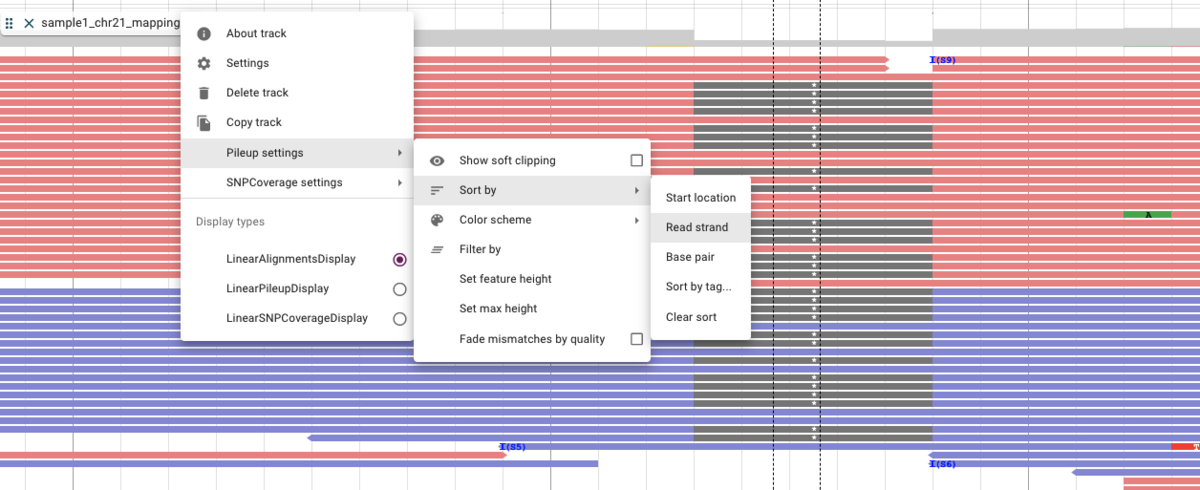1200x490 pixels.
Task: Click the Color scheme palette icon
Action: click(437, 220)
